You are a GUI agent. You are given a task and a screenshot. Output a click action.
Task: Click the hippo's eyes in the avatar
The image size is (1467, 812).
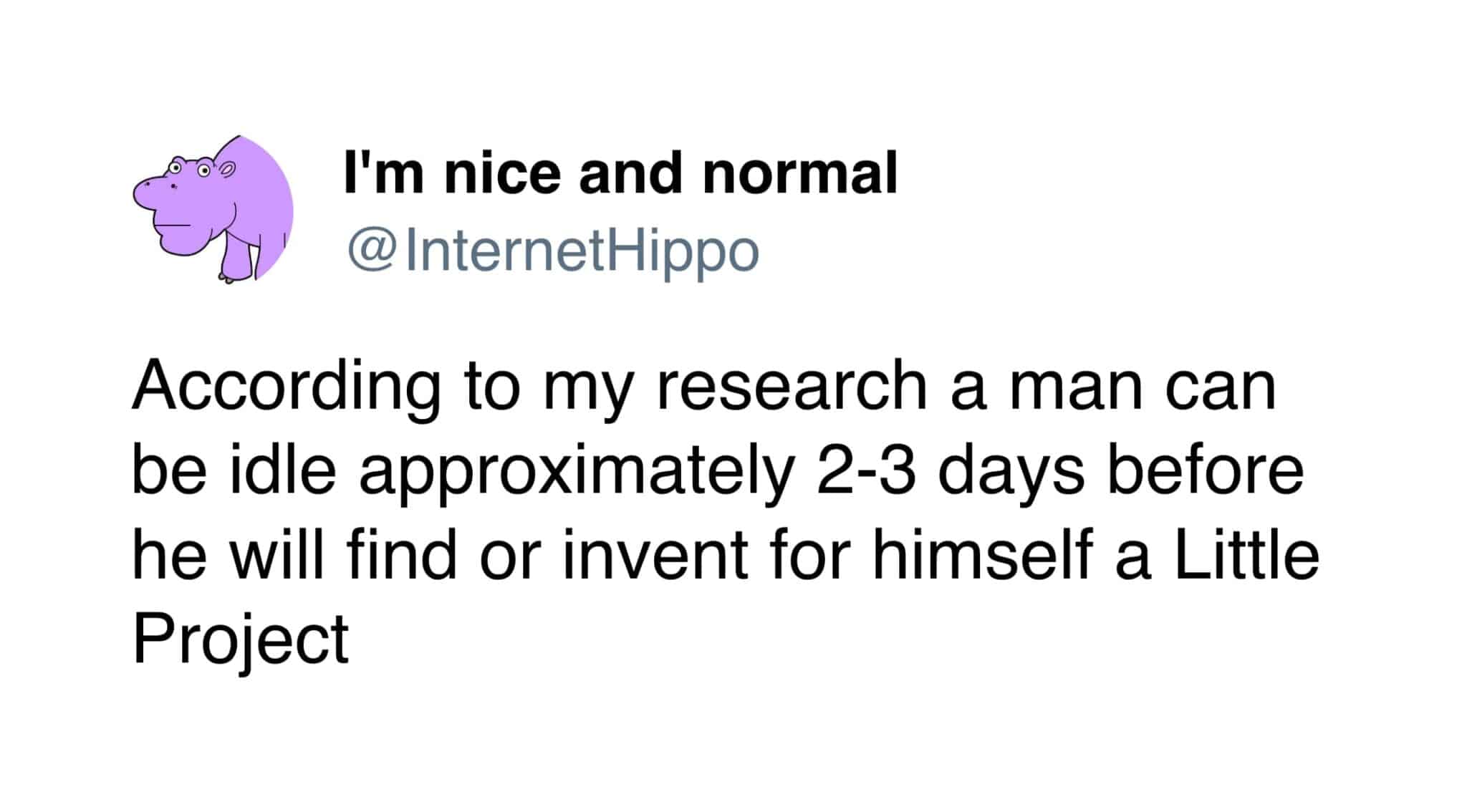click(190, 170)
